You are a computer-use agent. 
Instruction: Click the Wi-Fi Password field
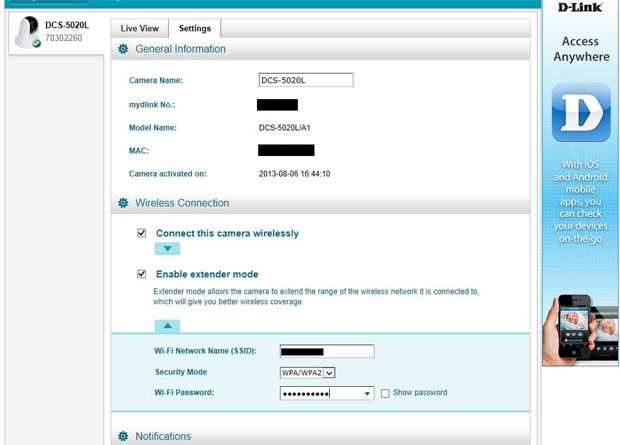click(x=327, y=393)
